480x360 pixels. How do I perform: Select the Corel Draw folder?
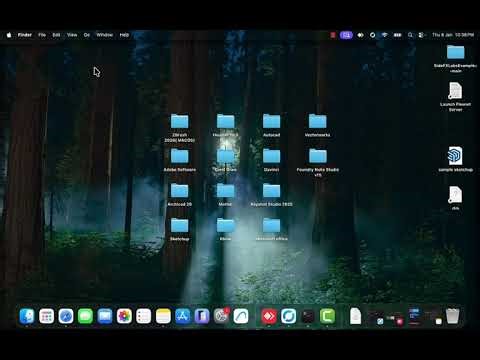pos(226,156)
